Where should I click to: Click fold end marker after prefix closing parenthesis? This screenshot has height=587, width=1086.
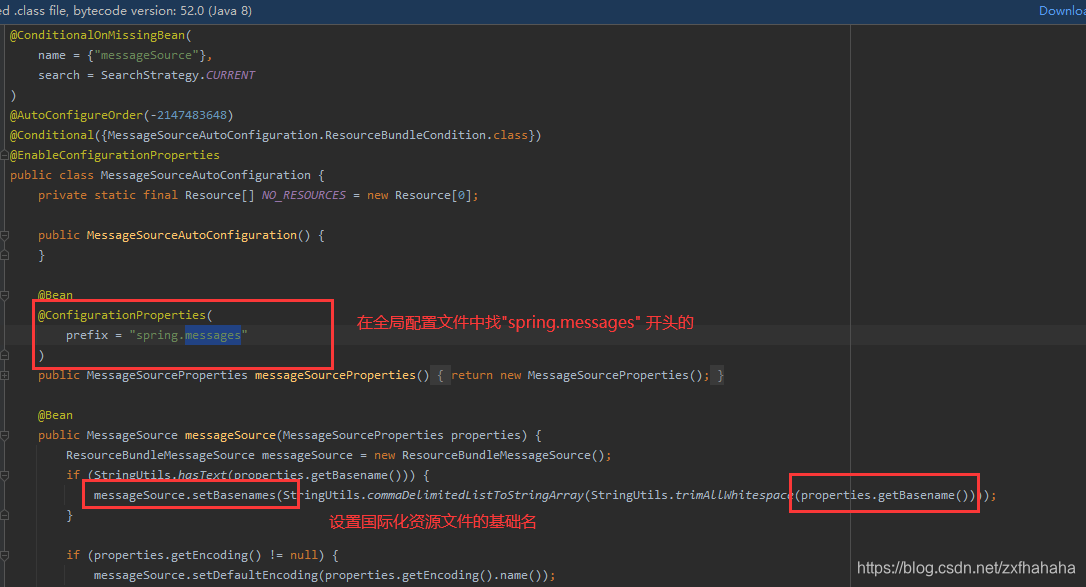4,355
